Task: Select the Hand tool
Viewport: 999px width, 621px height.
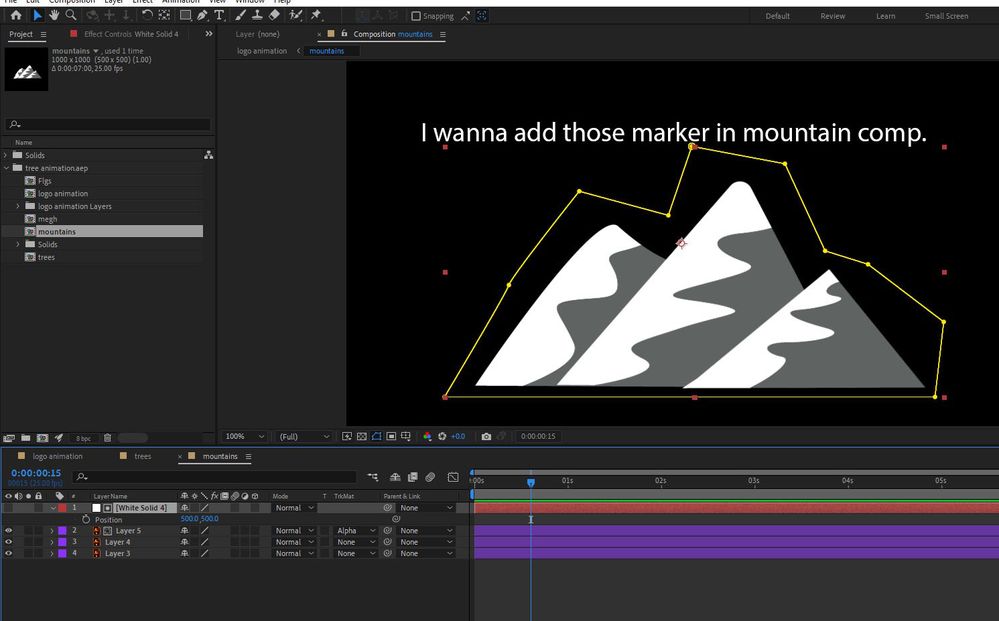Action: click(54, 15)
